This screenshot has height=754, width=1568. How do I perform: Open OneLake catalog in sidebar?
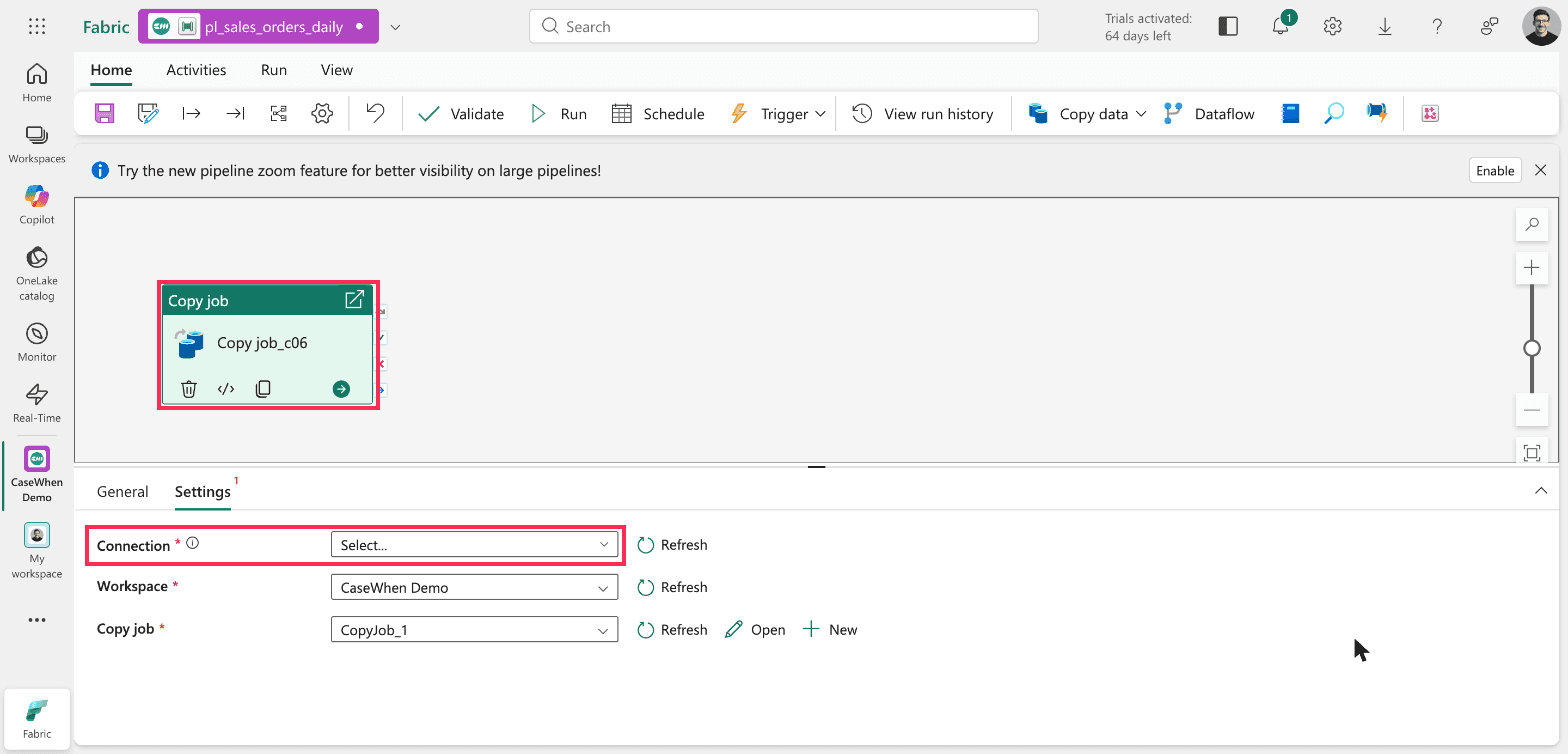(37, 273)
